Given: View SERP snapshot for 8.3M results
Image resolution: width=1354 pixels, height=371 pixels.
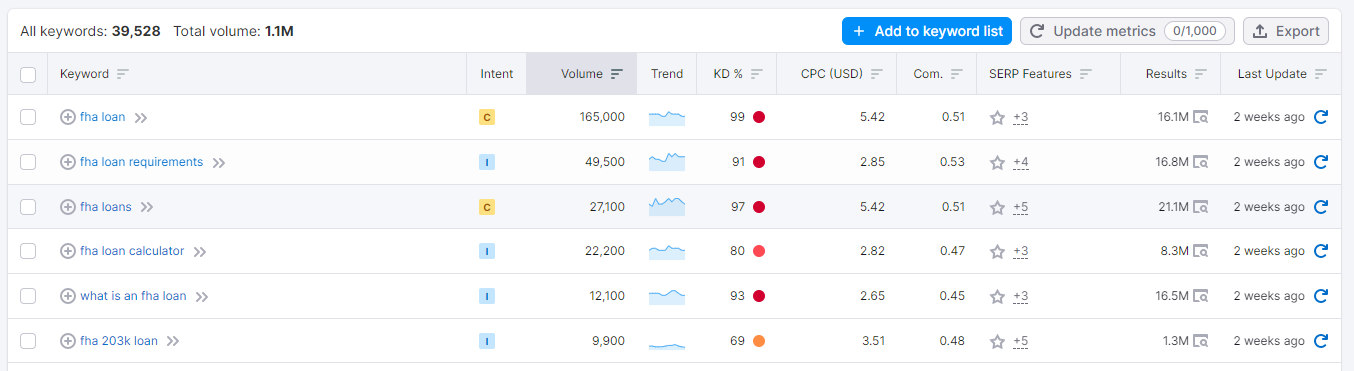Looking at the screenshot, I should [1201, 252].
